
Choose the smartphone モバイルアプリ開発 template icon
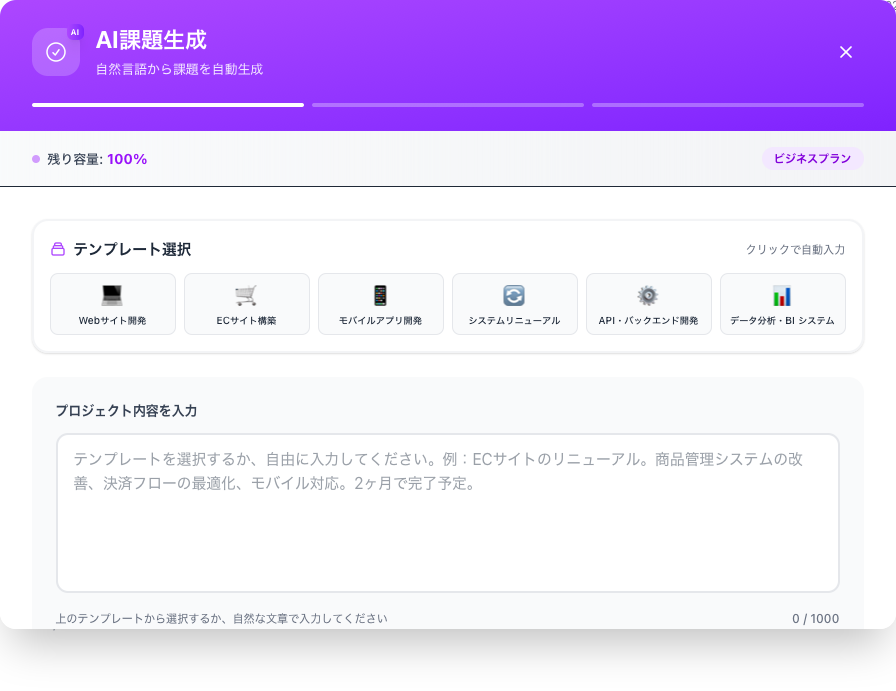click(x=380, y=296)
